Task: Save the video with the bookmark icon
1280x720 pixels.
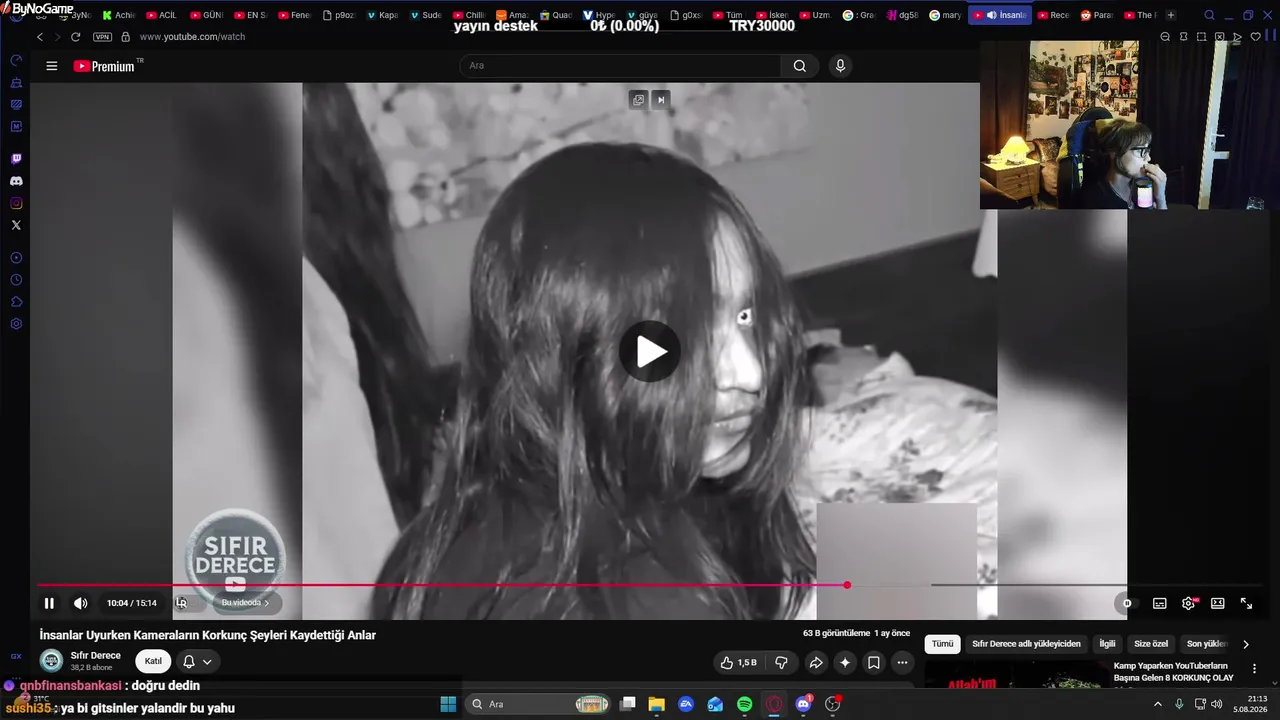Action: 874,662
